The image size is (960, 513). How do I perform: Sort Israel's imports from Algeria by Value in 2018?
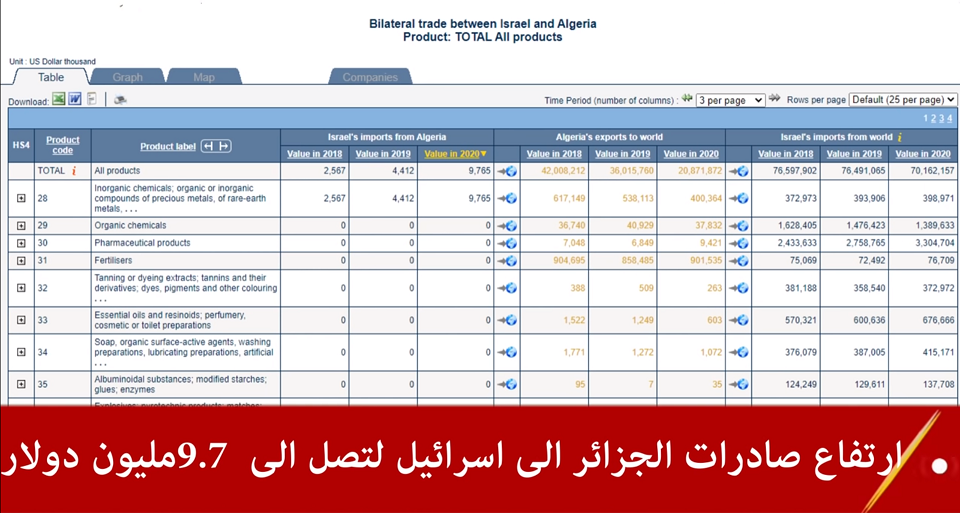315,154
